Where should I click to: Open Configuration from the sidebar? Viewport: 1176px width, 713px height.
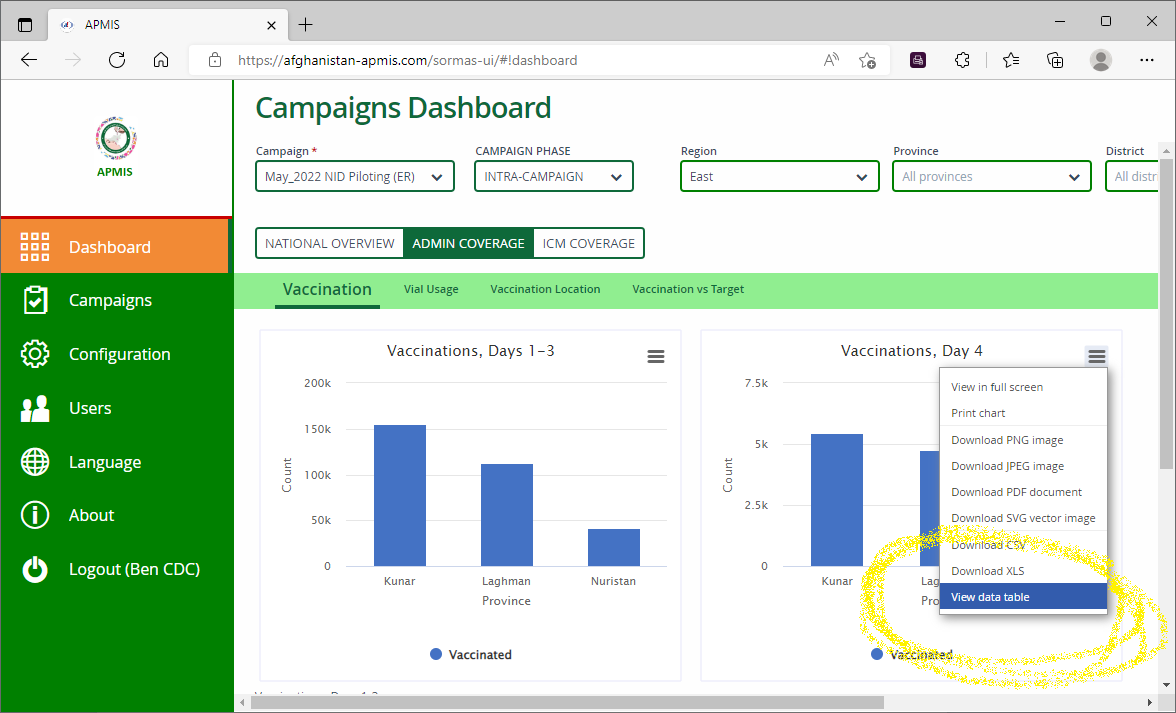click(34, 354)
